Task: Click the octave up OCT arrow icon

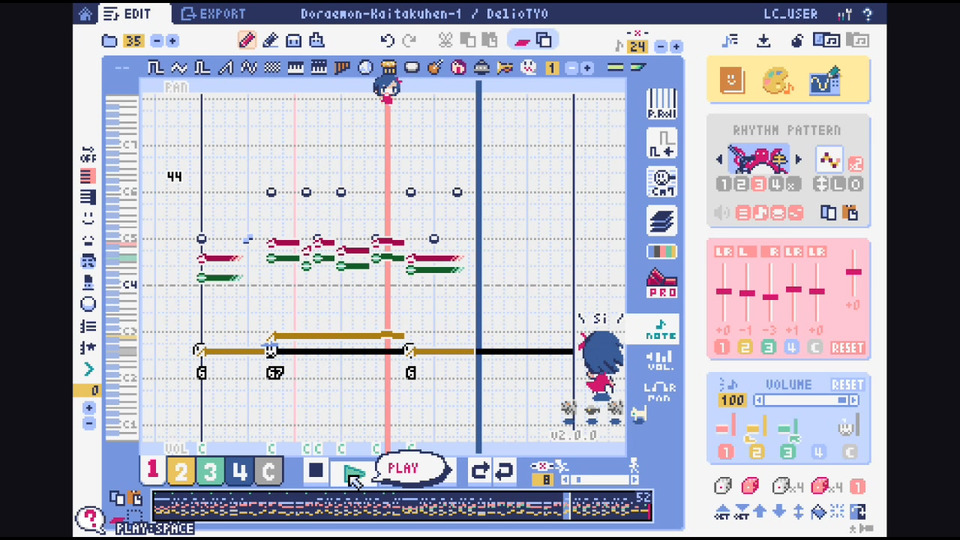Action: point(722,512)
